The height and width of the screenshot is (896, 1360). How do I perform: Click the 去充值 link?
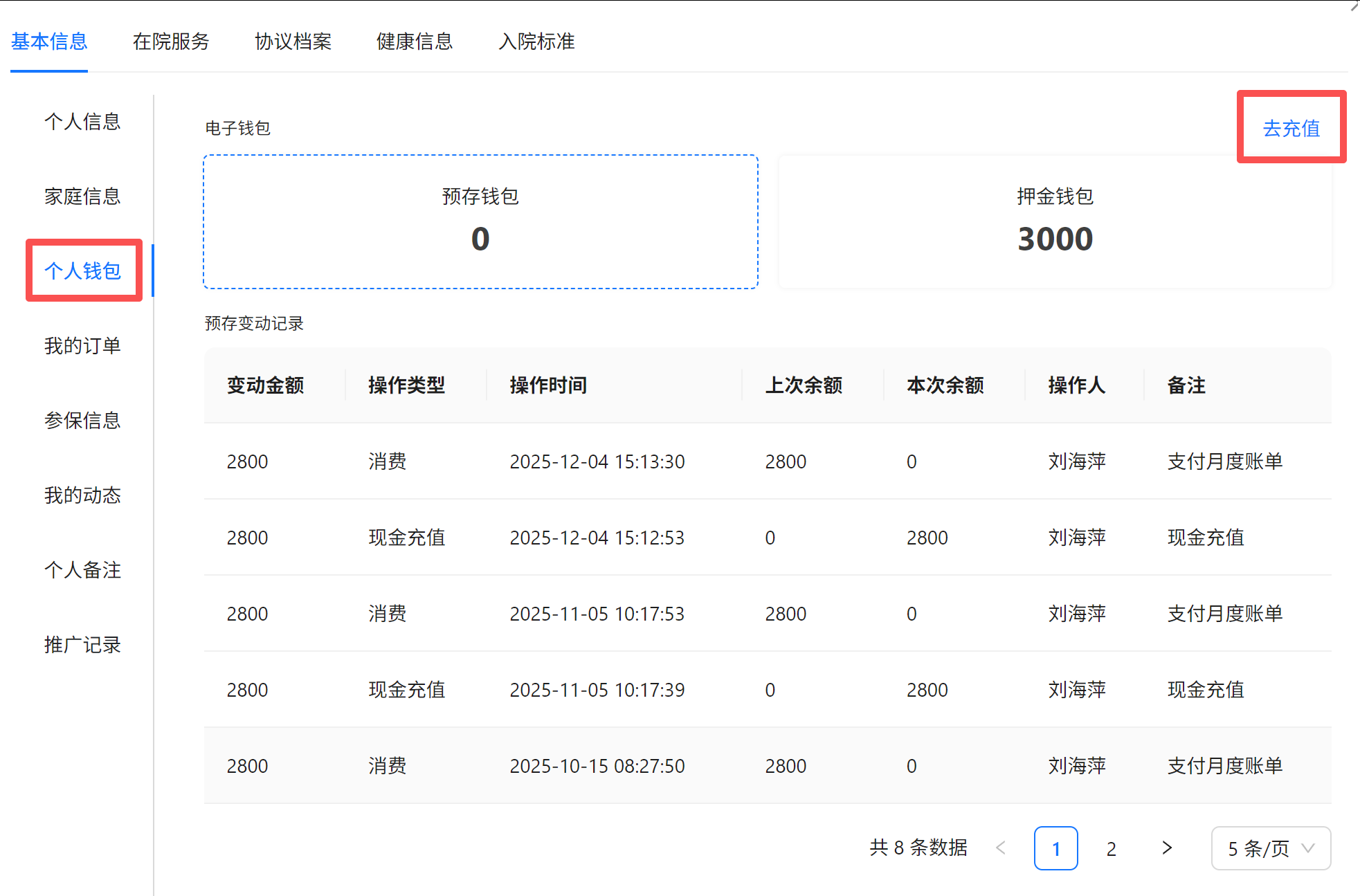click(x=1291, y=128)
